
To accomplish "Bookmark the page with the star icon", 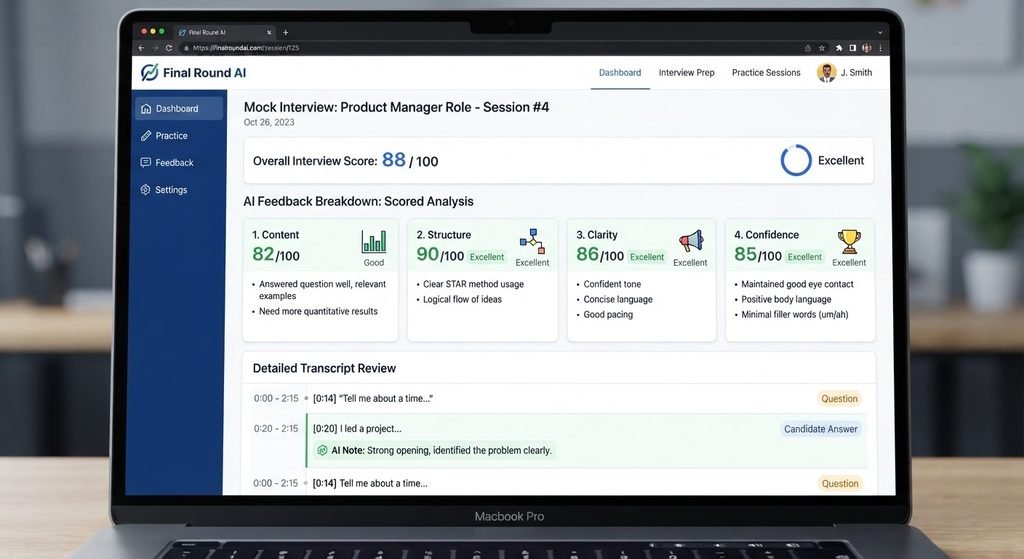I will (822, 48).
